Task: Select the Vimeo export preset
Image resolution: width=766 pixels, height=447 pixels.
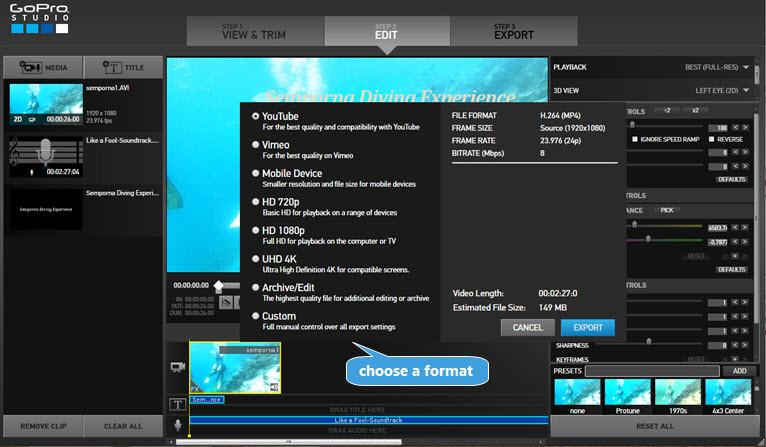Action: coord(255,145)
